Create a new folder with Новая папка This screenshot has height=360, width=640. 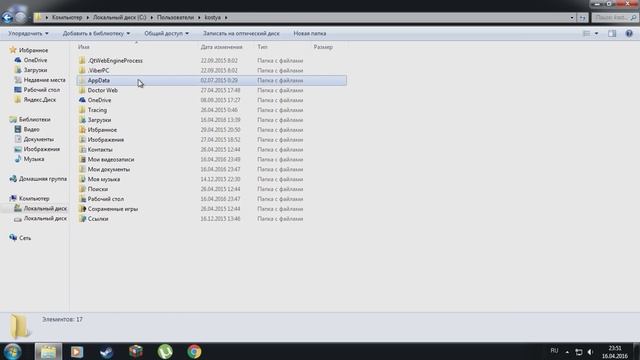tap(309, 33)
